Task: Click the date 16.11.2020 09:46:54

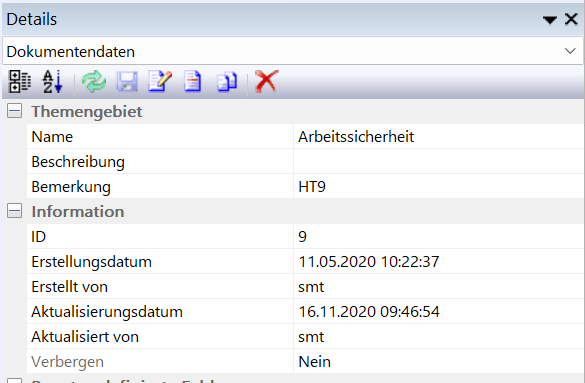Action: (x=369, y=312)
